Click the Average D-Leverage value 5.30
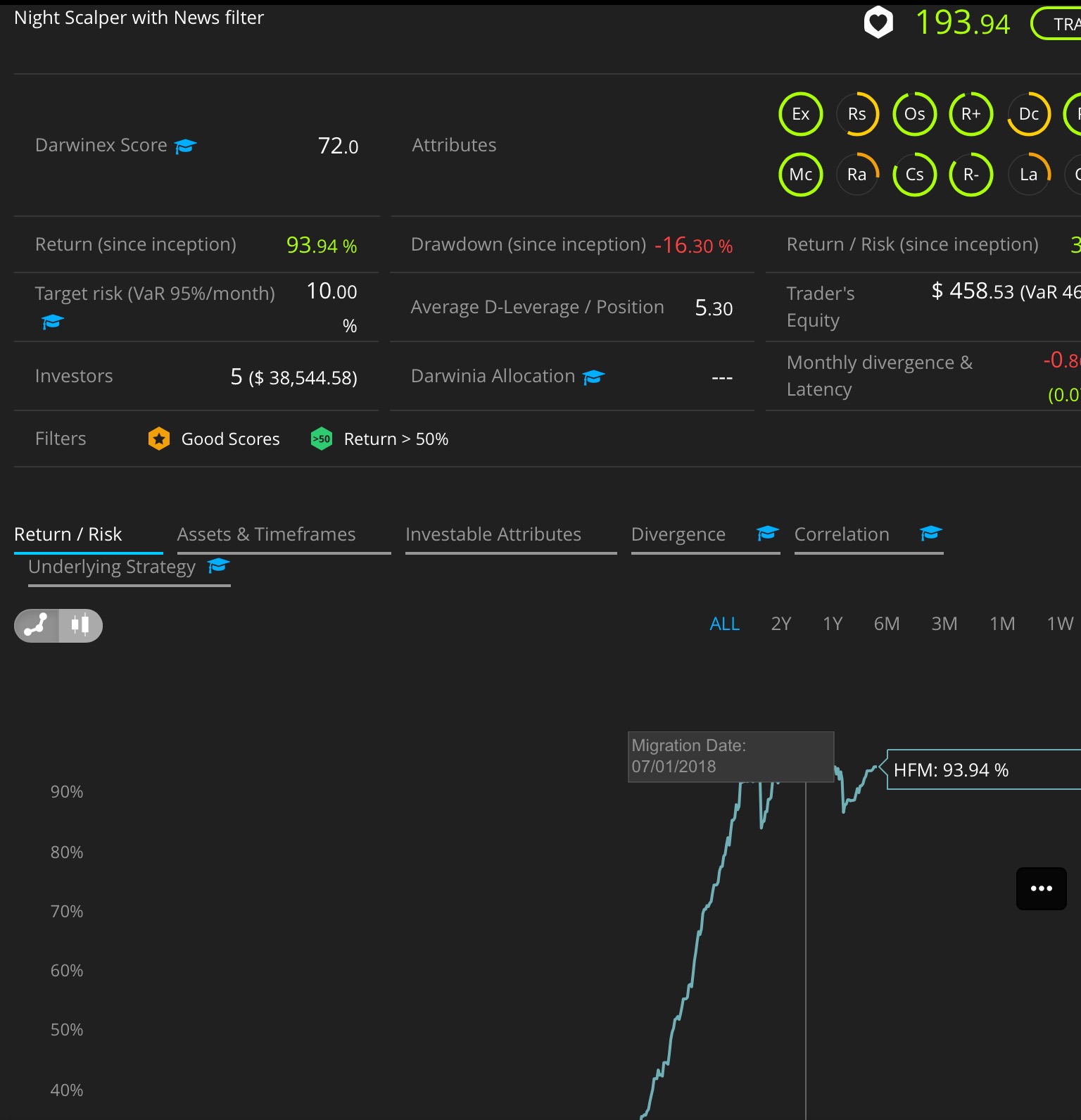 click(x=714, y=308)
